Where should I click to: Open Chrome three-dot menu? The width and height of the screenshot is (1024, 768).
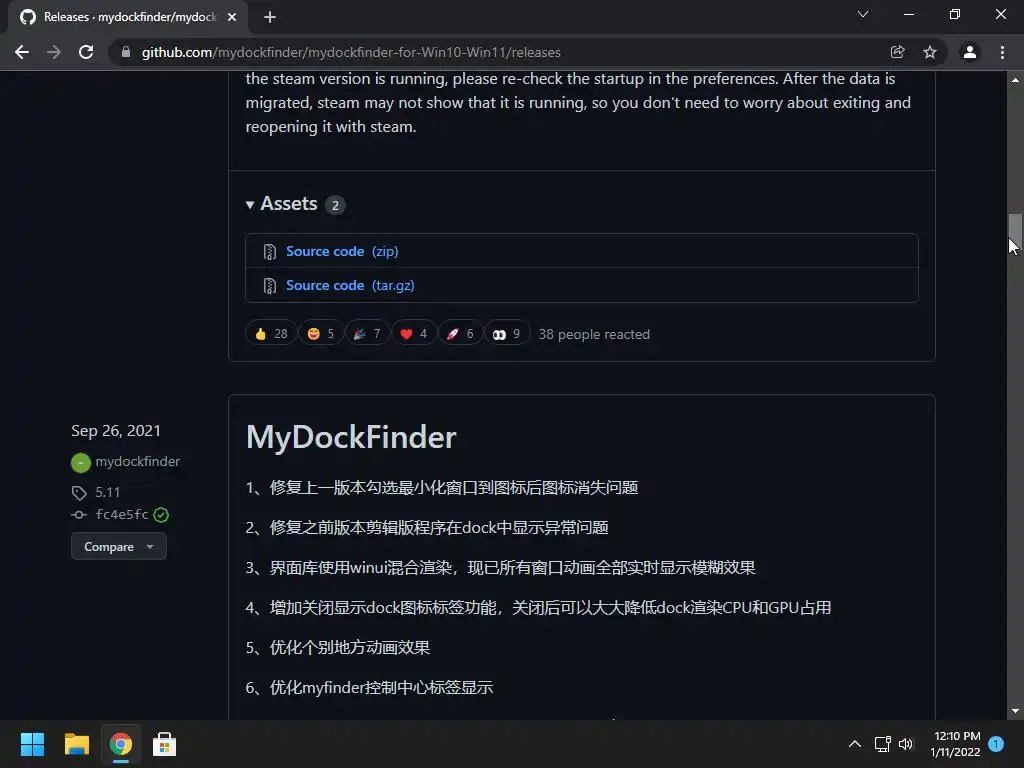click(1002, 52)
